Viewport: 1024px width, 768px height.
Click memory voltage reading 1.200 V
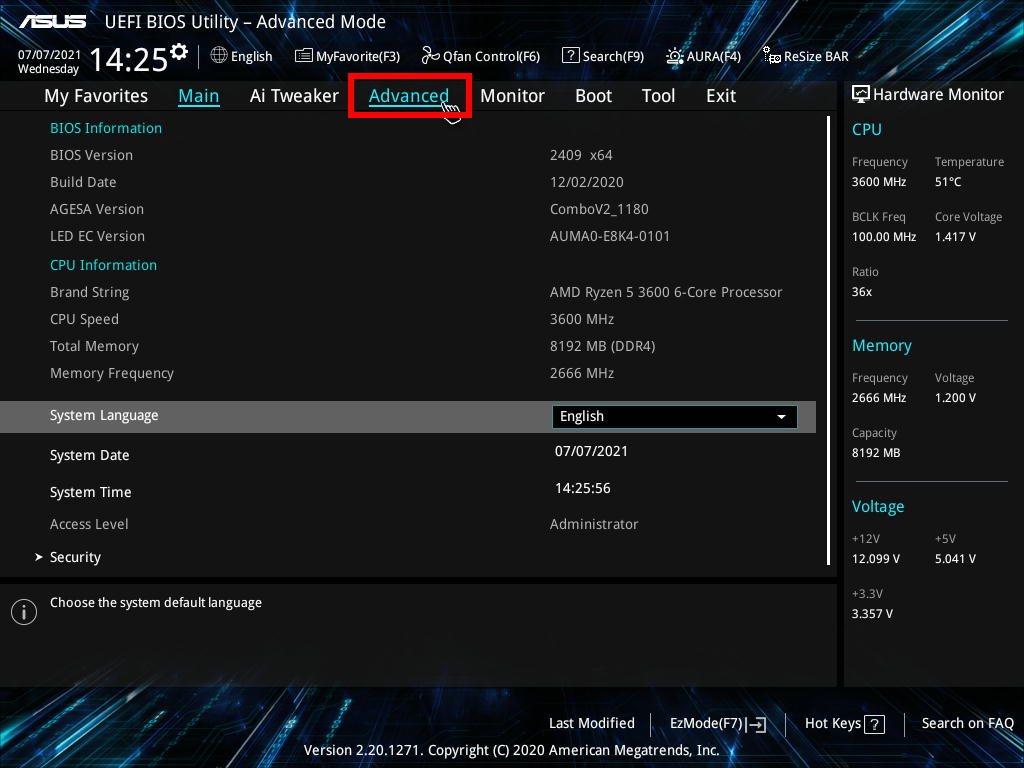point(955,398)
